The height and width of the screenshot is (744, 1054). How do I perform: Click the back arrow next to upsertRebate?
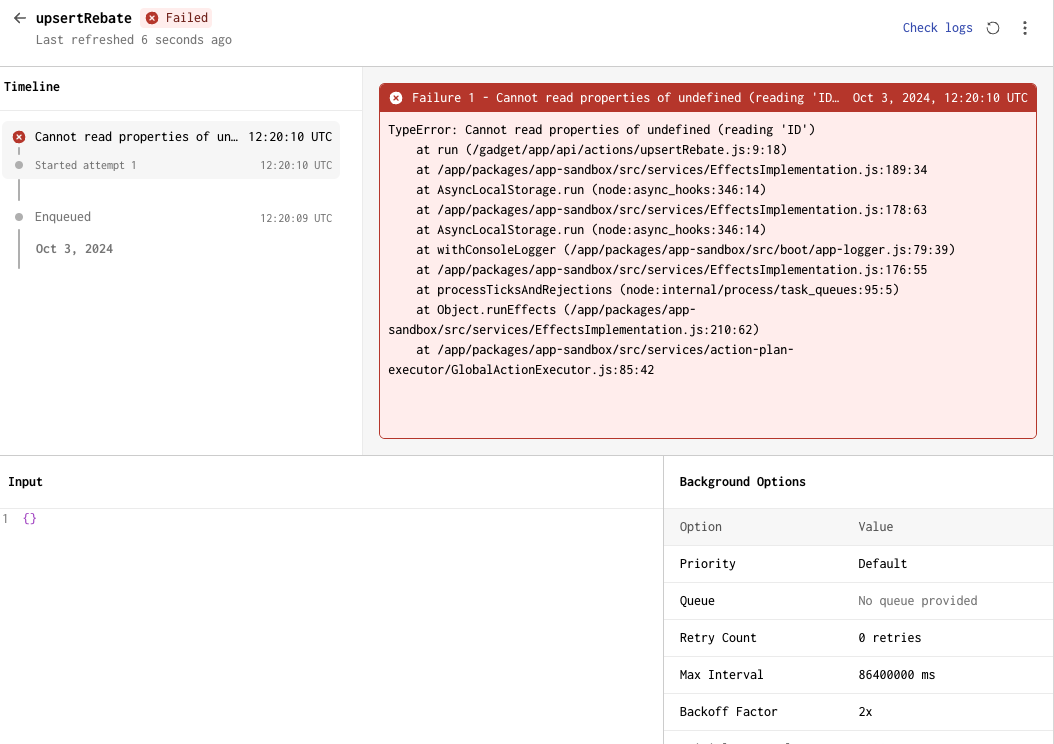point(19,18)
